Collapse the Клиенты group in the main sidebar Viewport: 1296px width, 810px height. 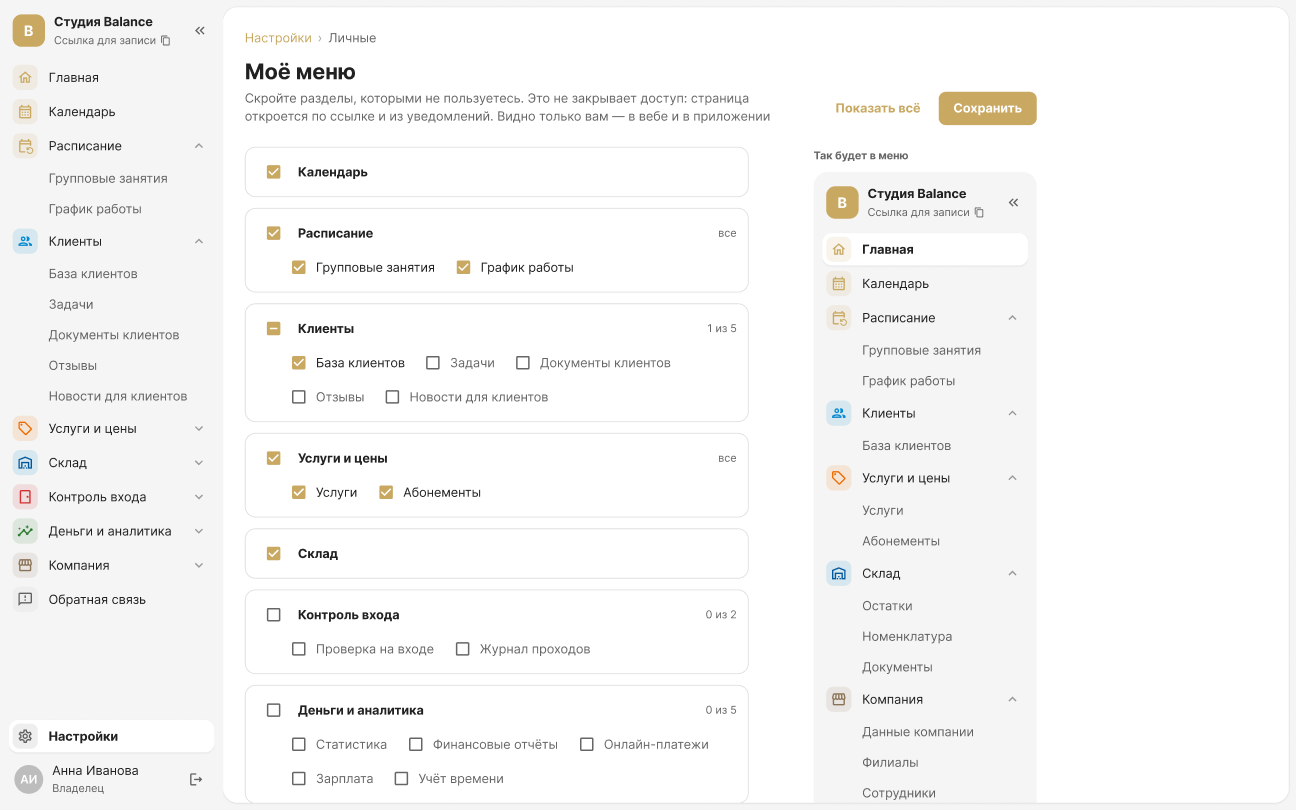click(199, 241)
